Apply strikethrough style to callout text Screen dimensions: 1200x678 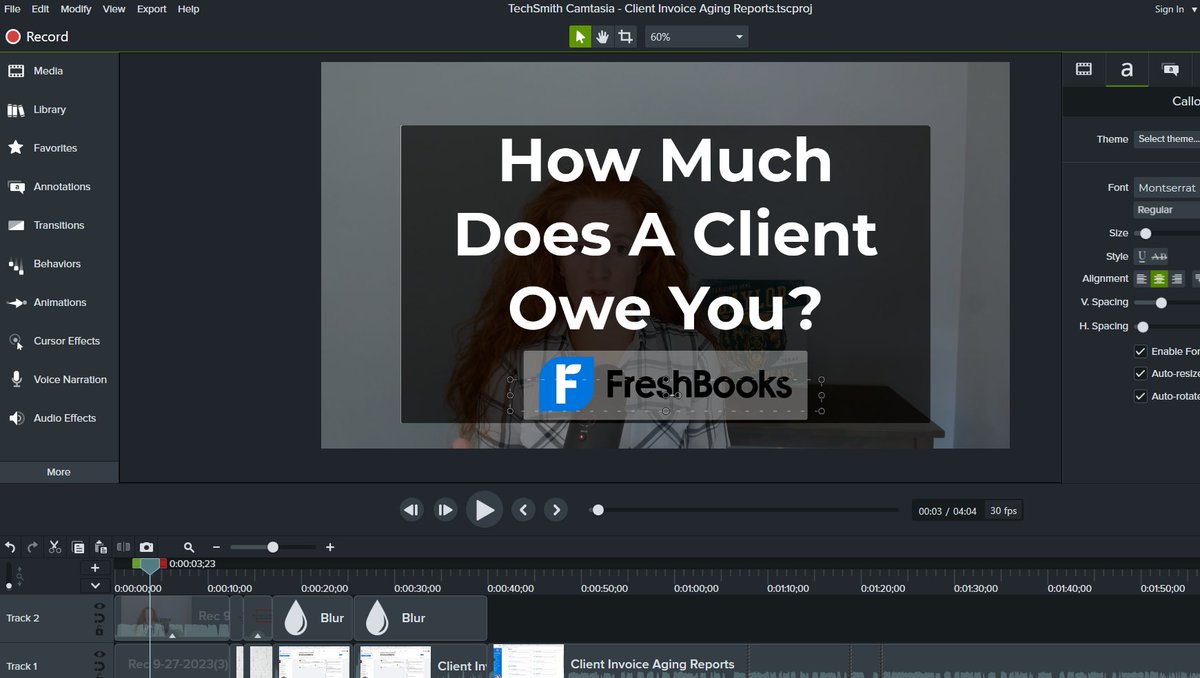[x=1160, y=257]
